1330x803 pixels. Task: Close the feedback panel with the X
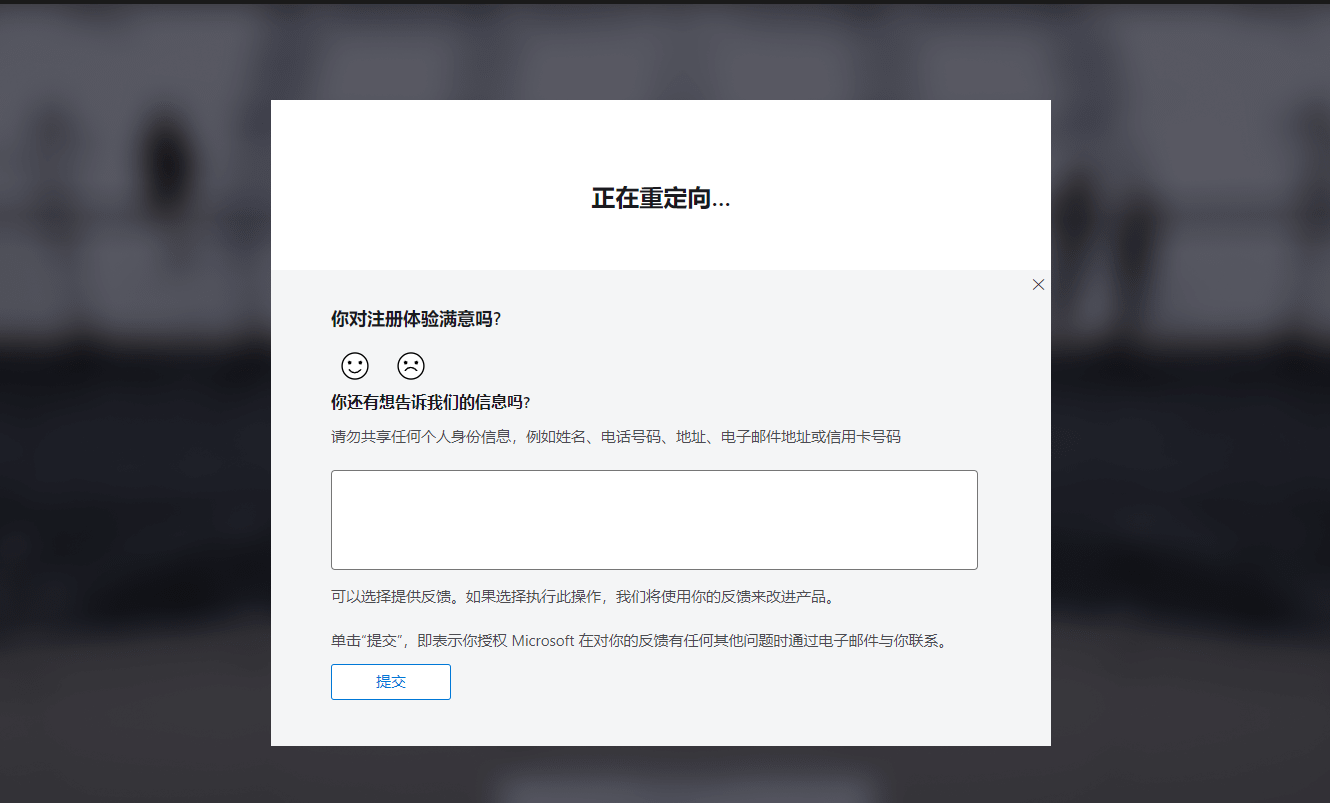pos(1038,284)
